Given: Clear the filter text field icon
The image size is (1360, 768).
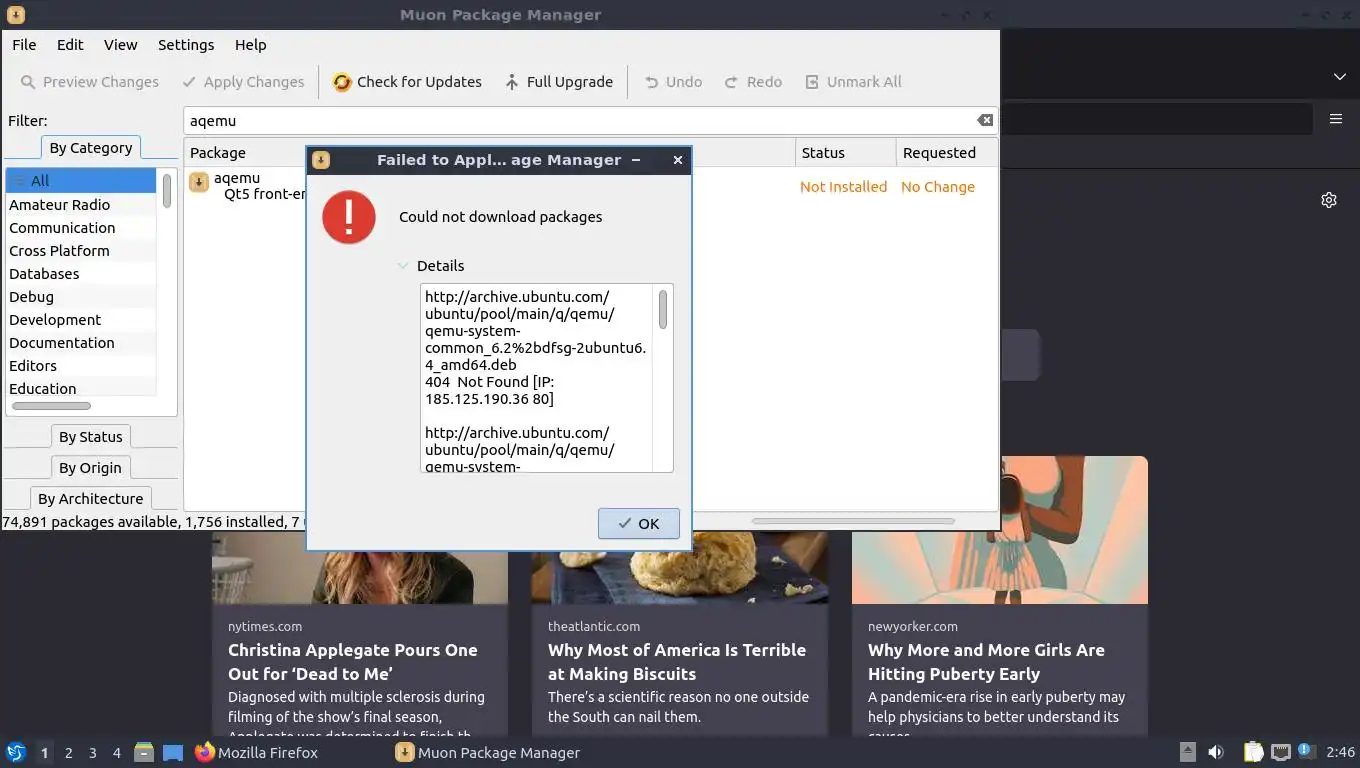Looking at the screenshot, I should (x=985, y=120).
